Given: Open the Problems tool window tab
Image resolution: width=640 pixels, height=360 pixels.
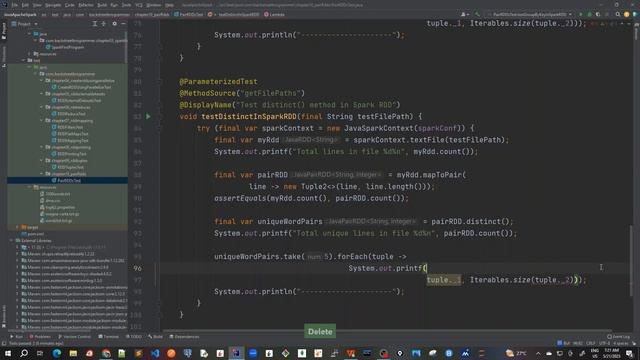Looking at the screenshot, I should tap(40, 337).
